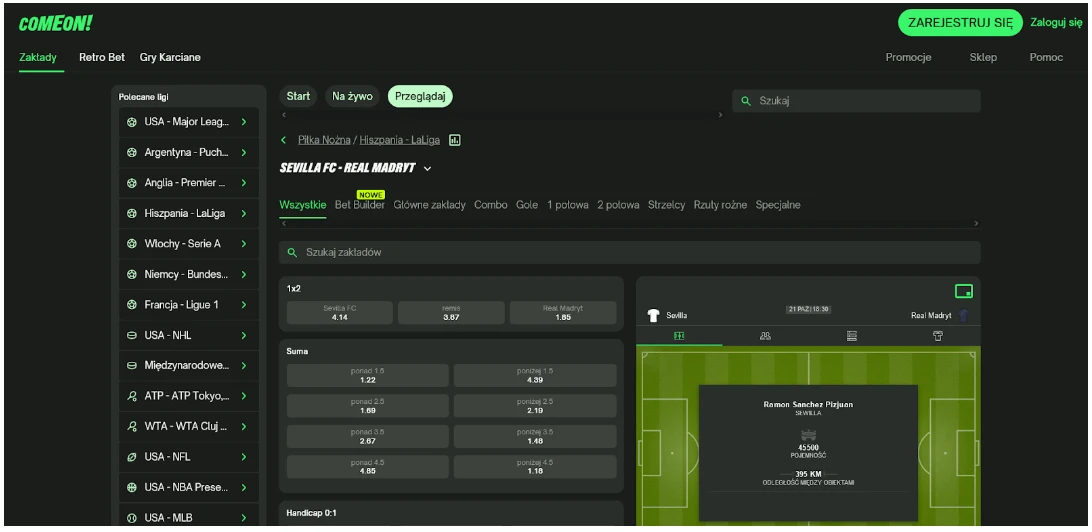1092x532 pixels.
Task: Open the Bet Builder tab
Action: click(359, 205)
